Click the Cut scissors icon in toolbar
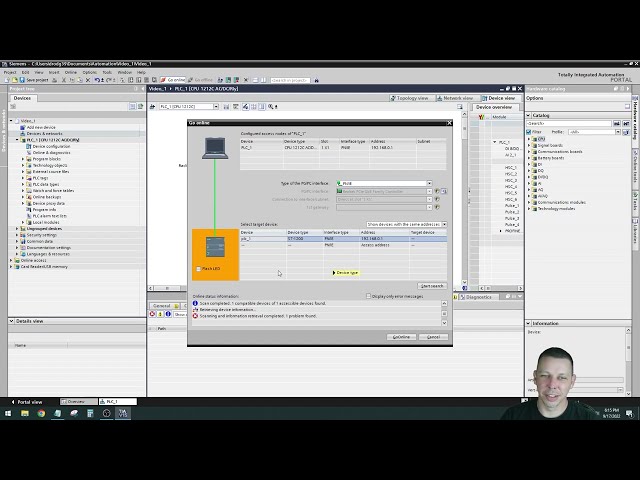Viewport: 640px width, 480px height. [64, 80]
